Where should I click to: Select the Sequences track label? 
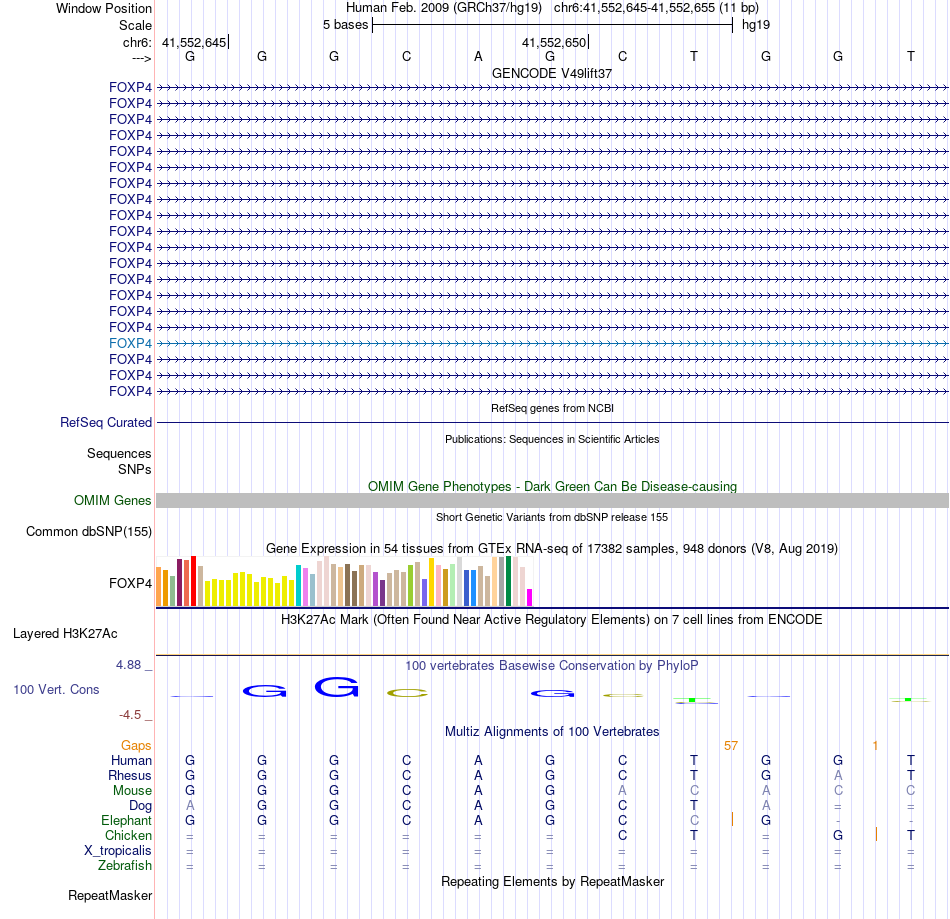119,453
